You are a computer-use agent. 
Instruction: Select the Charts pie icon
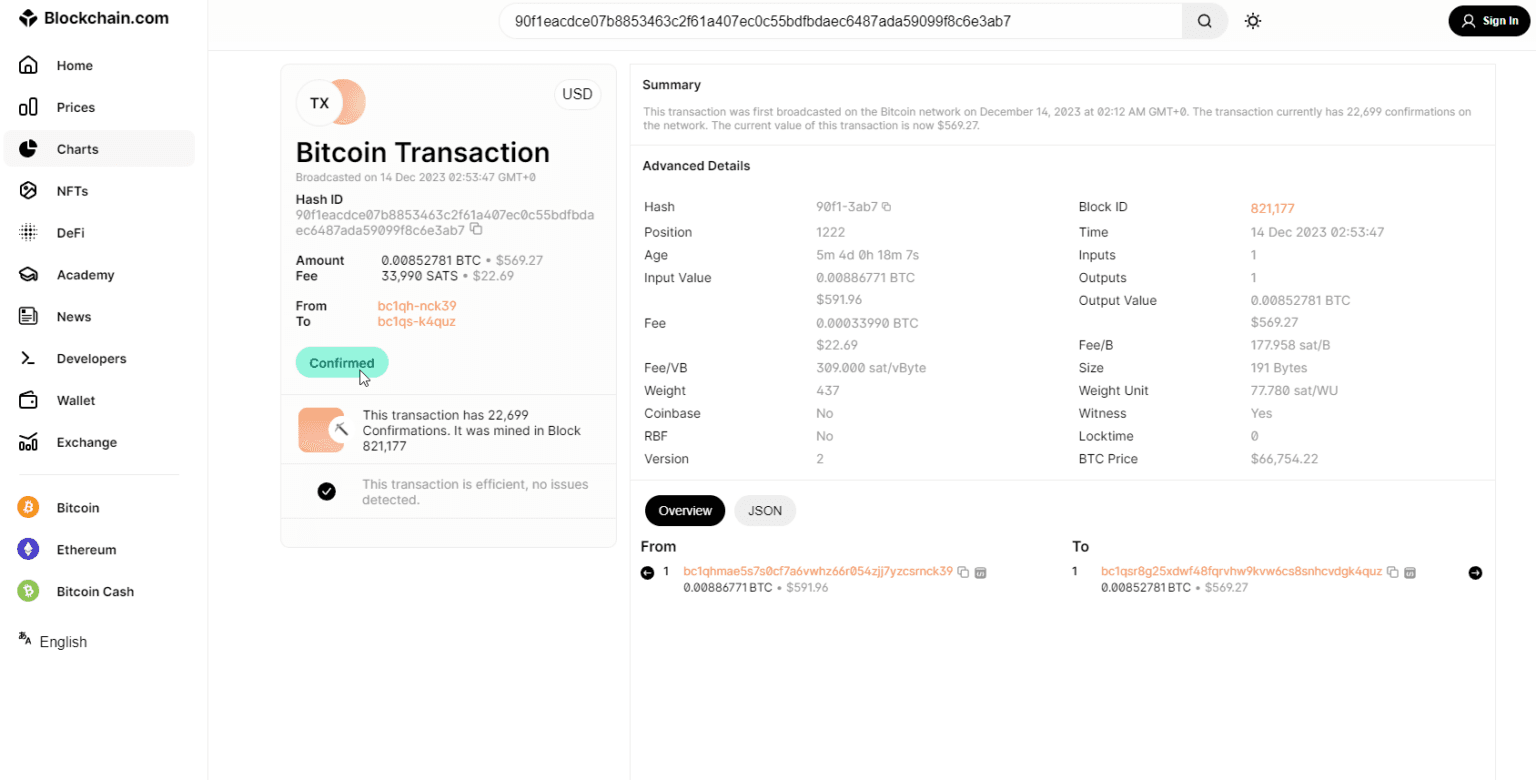28,149
